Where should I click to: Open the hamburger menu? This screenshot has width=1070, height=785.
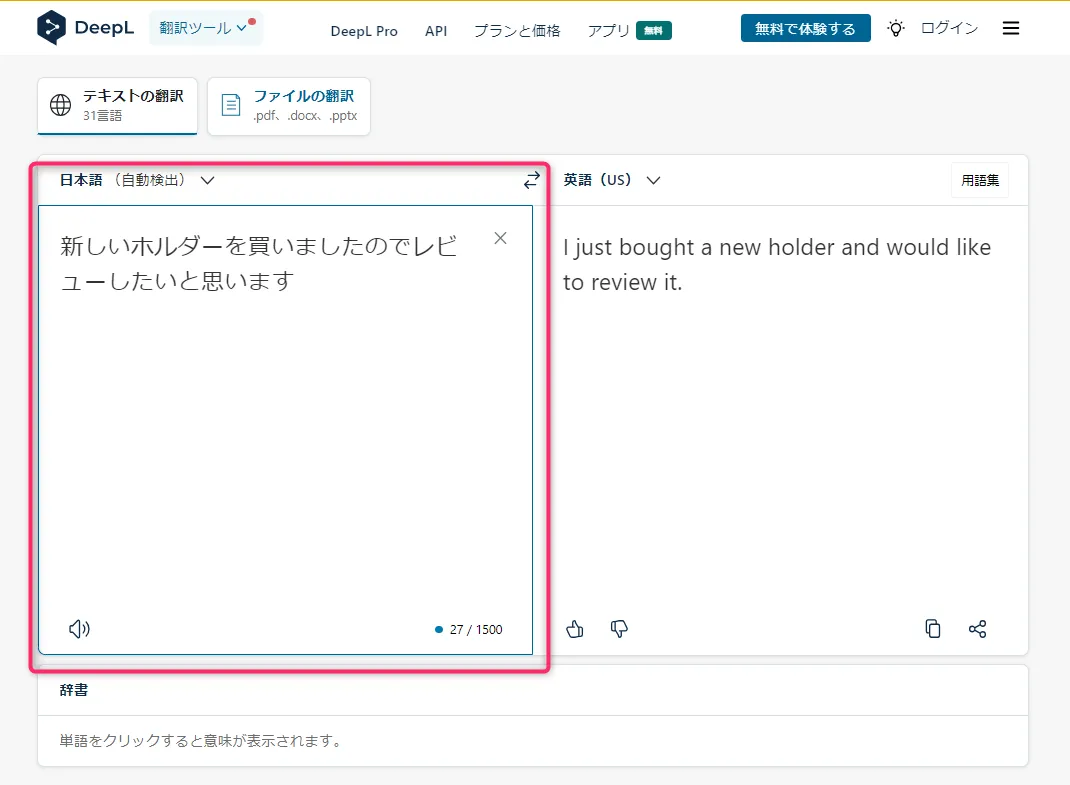pos(1011,29)
